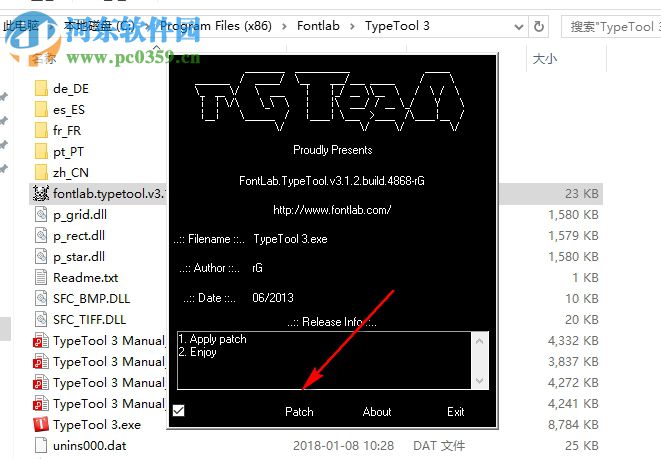This screenshot has height=459, width=661.
Task: Click the 8,784 KB size cell
Action: point(573,424)
